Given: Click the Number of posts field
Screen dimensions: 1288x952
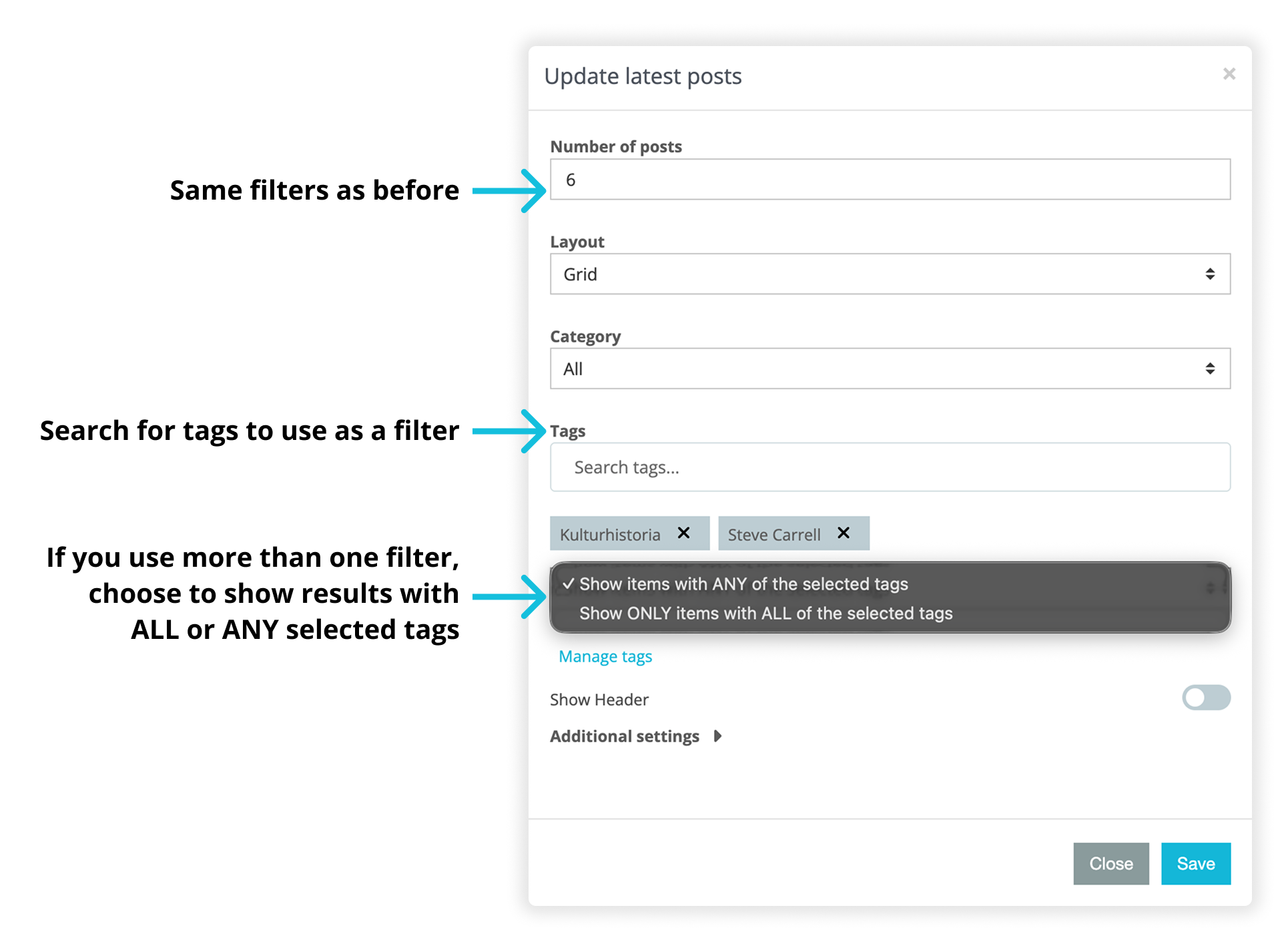Looking at the screenshot, I should point(890,180).
